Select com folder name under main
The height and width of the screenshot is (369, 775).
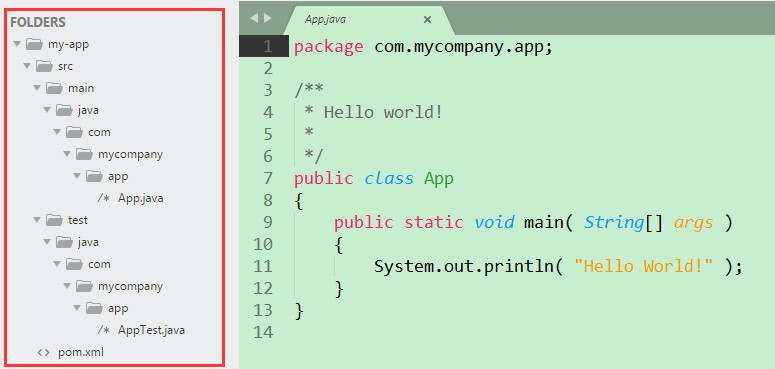click(x=99, y=132)
